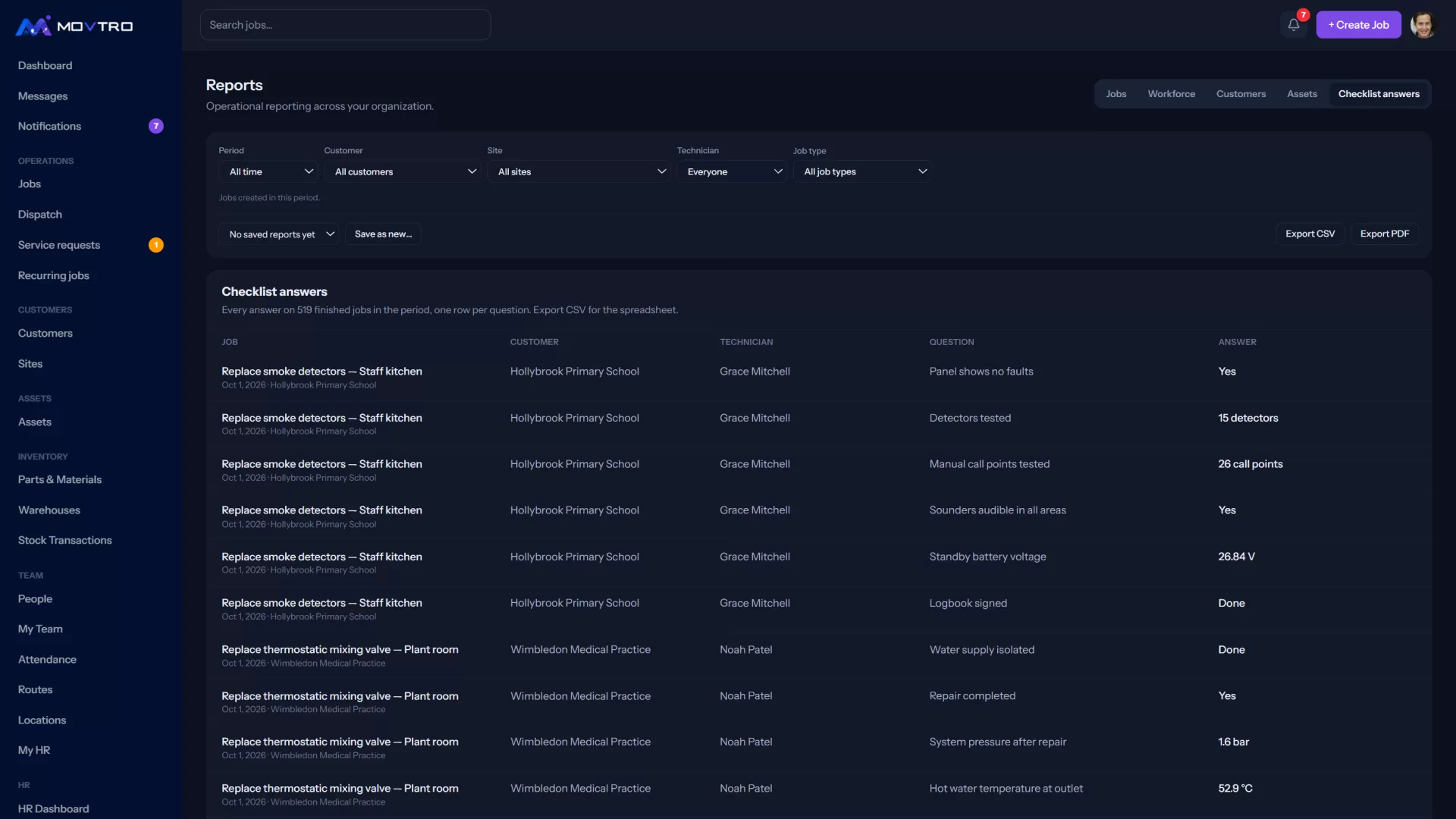Viewport: 1456px width, 819px height.
Task: Open the No saved reports yet selector
Action: coord(279,234)
